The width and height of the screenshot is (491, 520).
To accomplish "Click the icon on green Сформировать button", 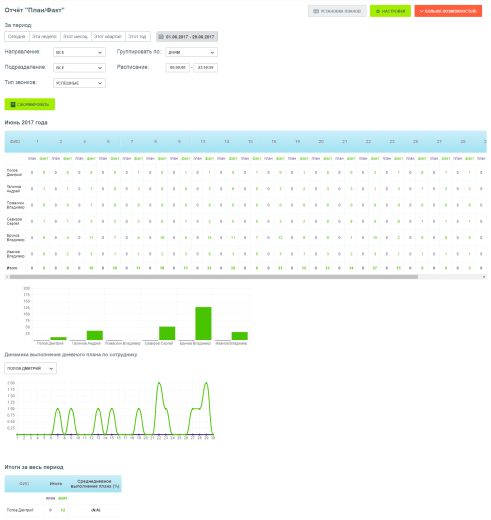I will tap(13, 104).
